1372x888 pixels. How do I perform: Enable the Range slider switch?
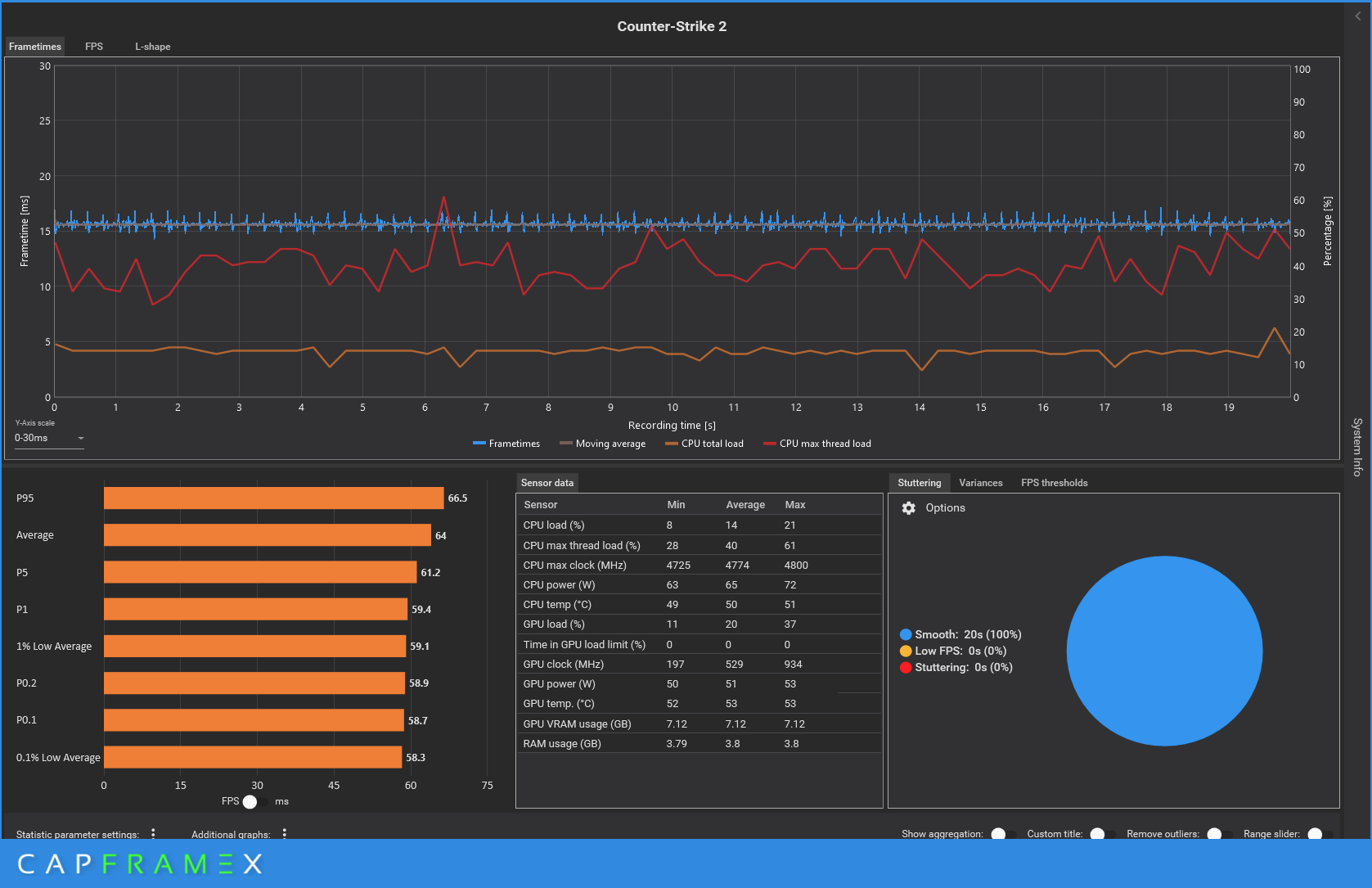(x=1320, y=834)
